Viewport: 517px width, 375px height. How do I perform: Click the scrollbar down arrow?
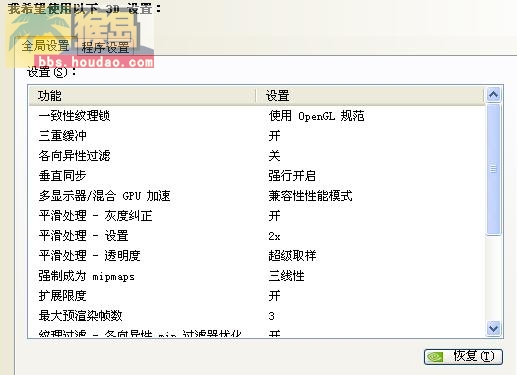[x=493, y=329]
